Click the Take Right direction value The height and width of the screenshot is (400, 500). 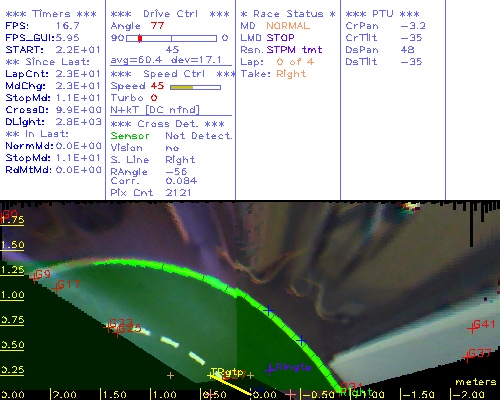291,74
